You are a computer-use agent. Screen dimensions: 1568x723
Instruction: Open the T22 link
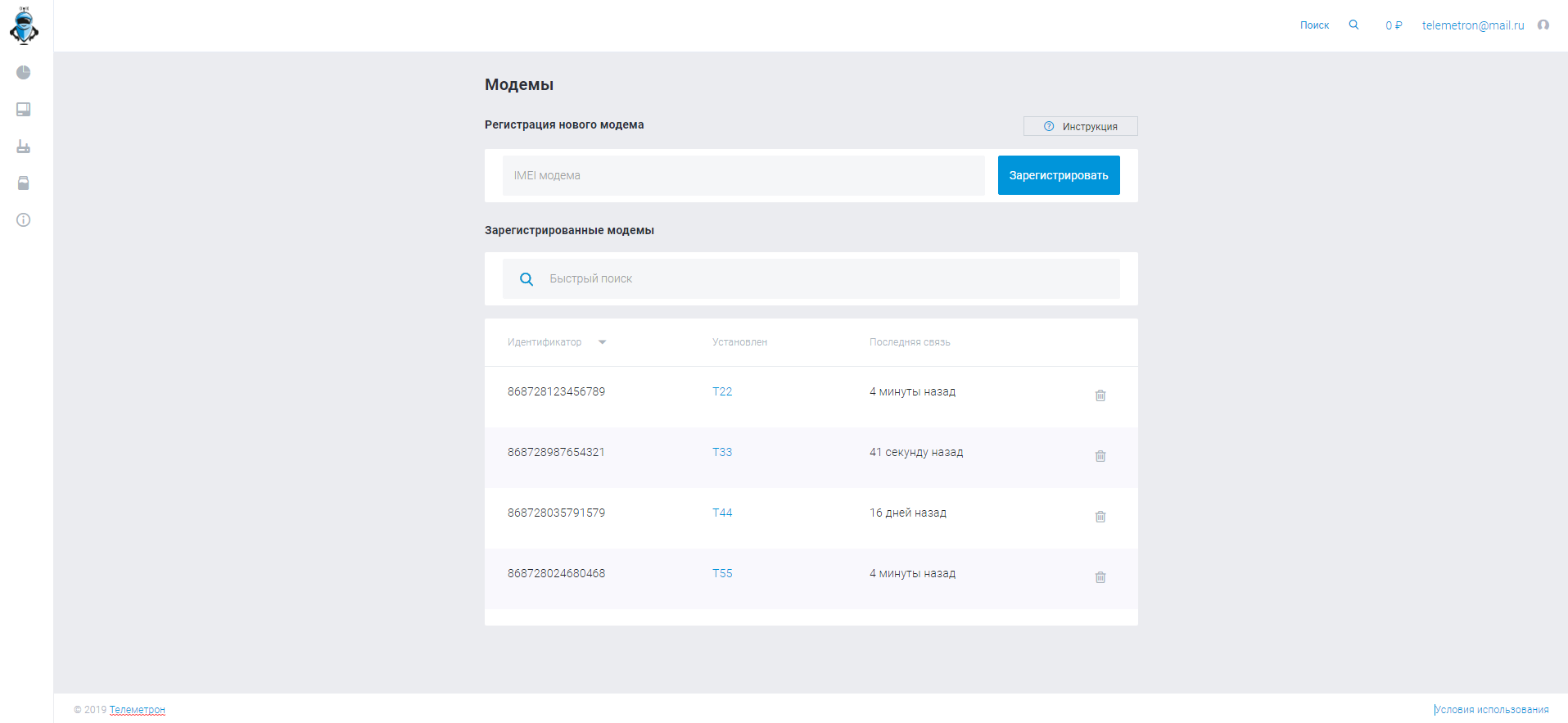pos(722,391)
